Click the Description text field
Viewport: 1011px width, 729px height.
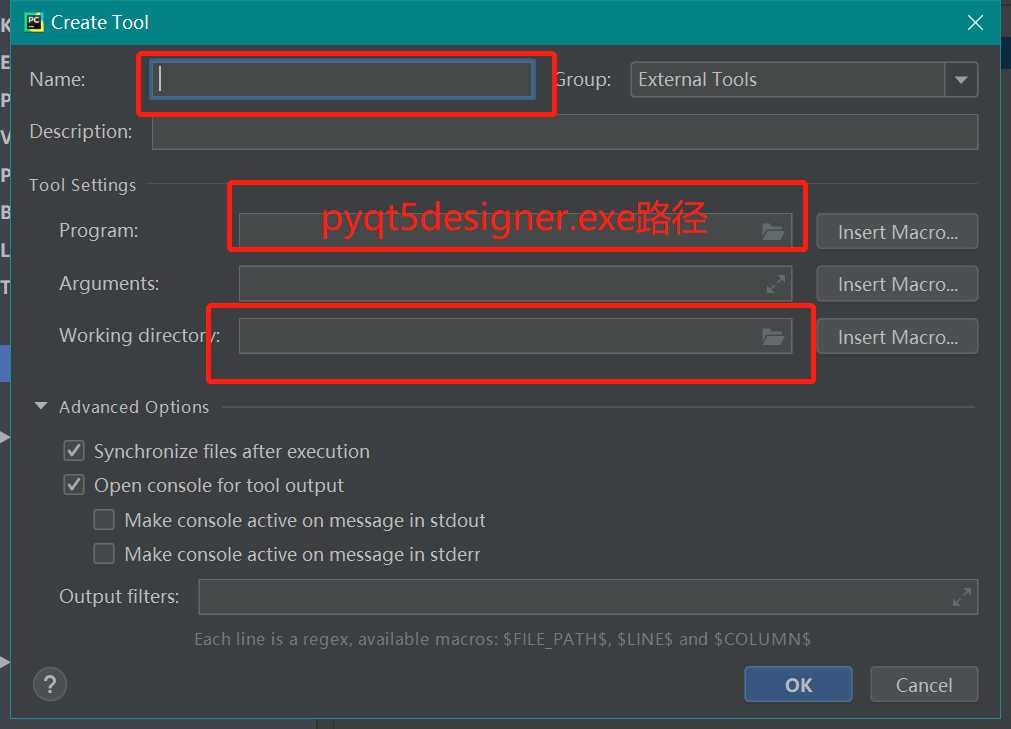(x=565, y=132)
